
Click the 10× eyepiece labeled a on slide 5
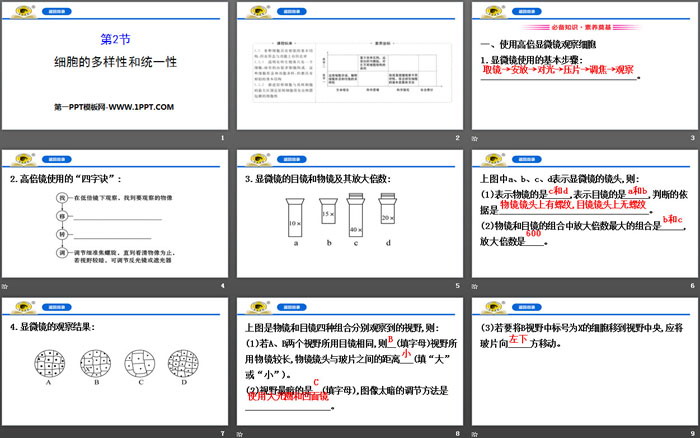(295, 217)
